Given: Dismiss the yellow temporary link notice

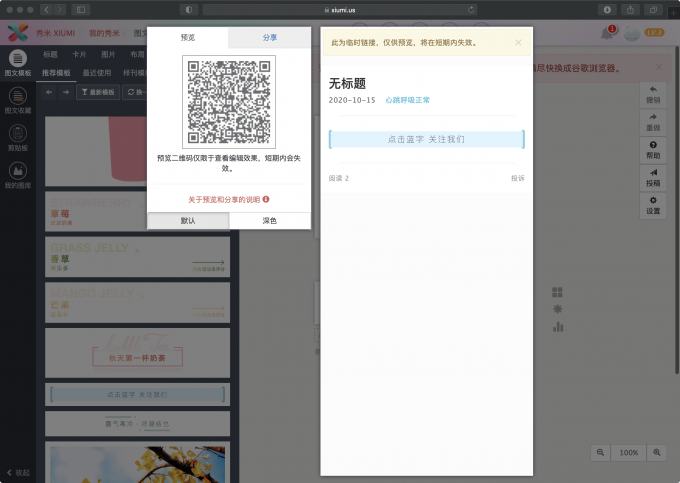Looking at the screenshot, I should 518,43.
